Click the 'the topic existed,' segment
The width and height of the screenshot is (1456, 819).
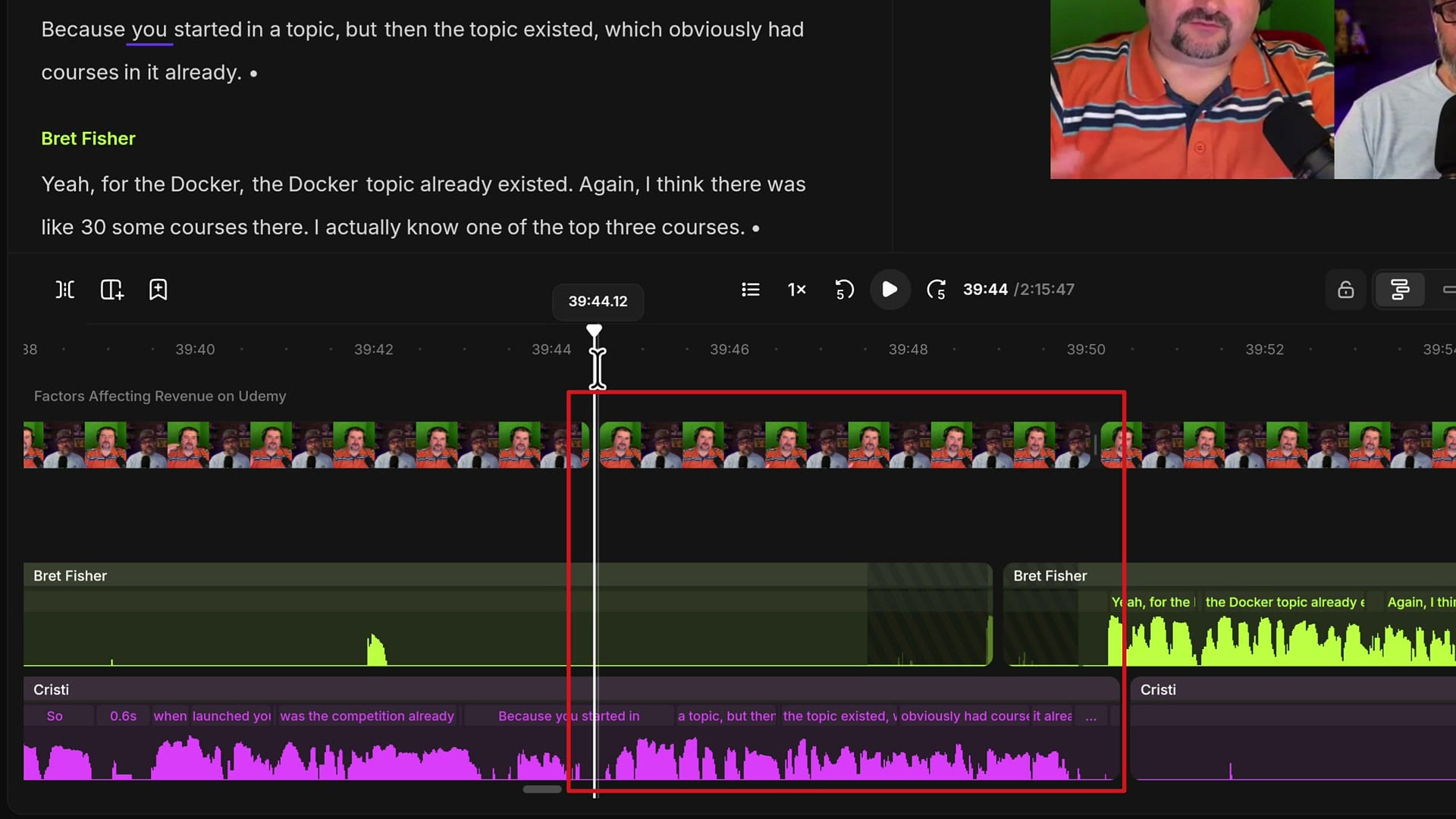click(839, 716)
